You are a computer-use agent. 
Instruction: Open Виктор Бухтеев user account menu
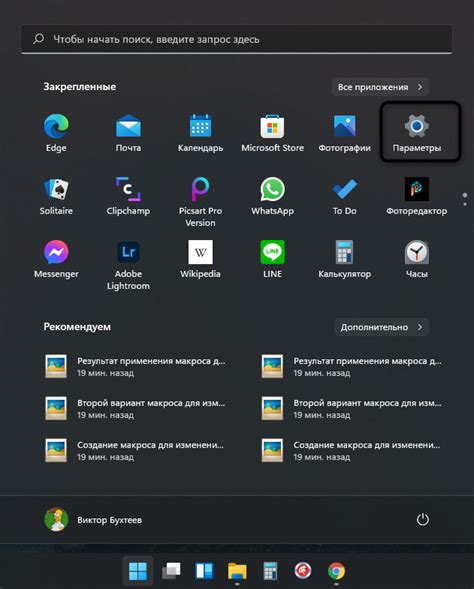tap(93, 520)
